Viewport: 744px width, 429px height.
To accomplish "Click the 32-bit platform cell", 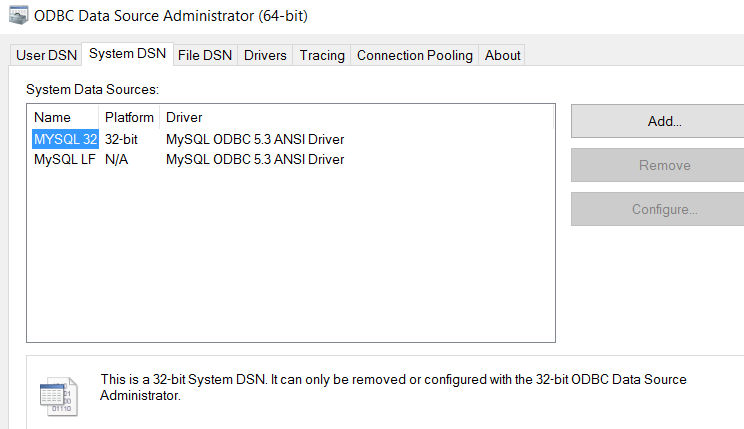I will [x=121, y=140].
